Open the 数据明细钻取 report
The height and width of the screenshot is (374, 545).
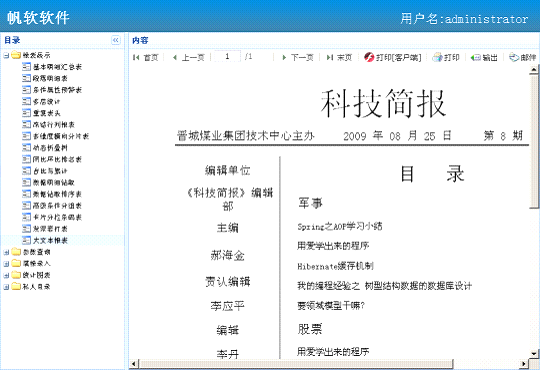pos(54,182)
